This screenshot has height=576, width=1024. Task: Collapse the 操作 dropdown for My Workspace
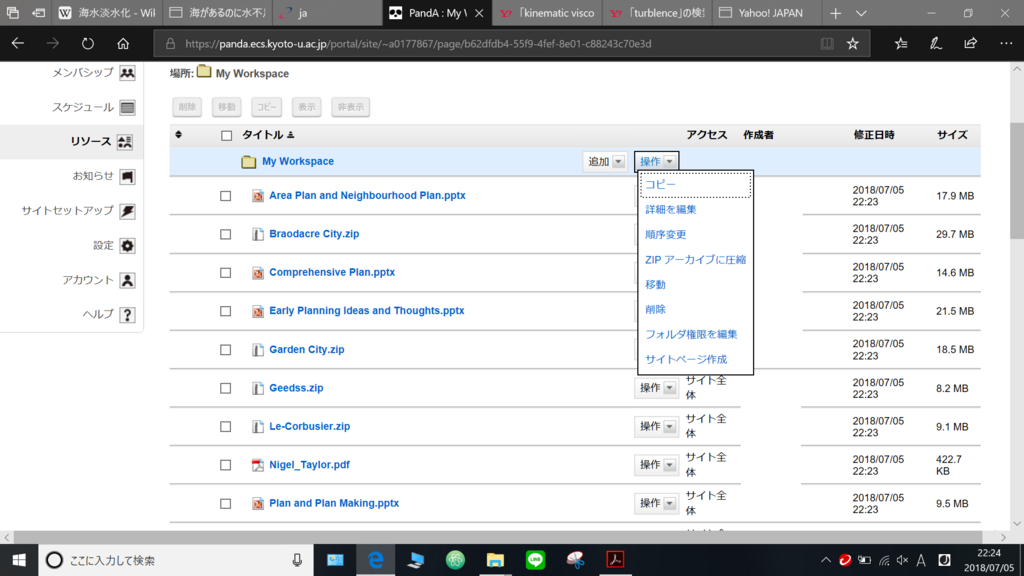tap(656, 161)
